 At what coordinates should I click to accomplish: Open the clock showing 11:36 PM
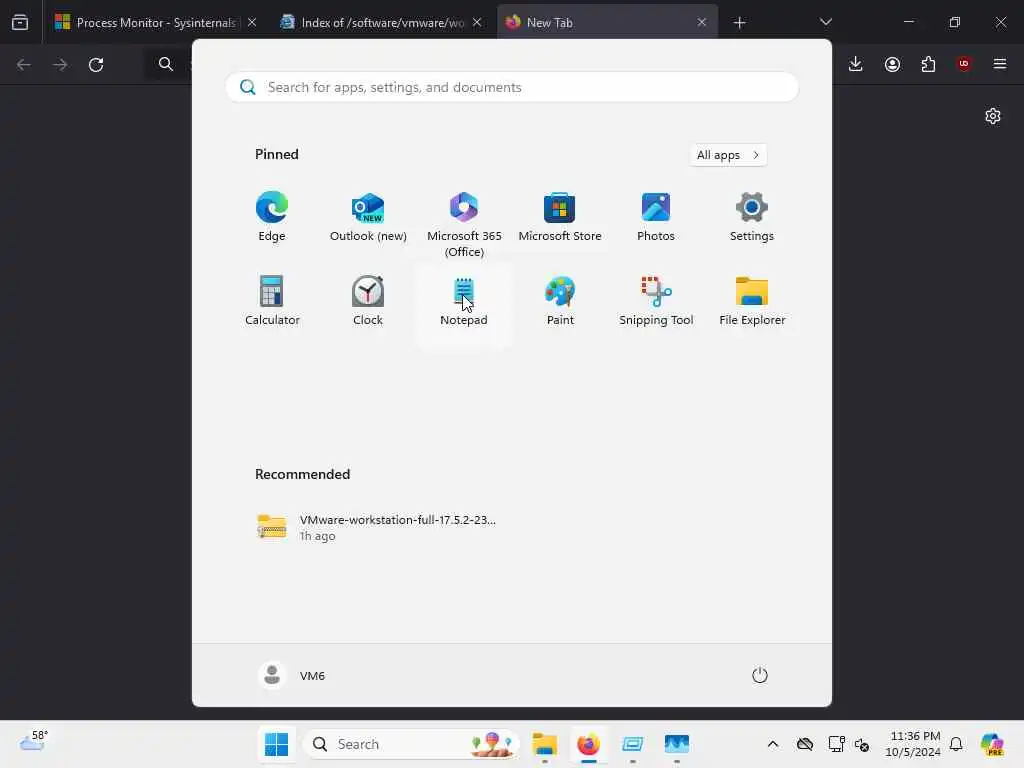(x=913, y=744)
